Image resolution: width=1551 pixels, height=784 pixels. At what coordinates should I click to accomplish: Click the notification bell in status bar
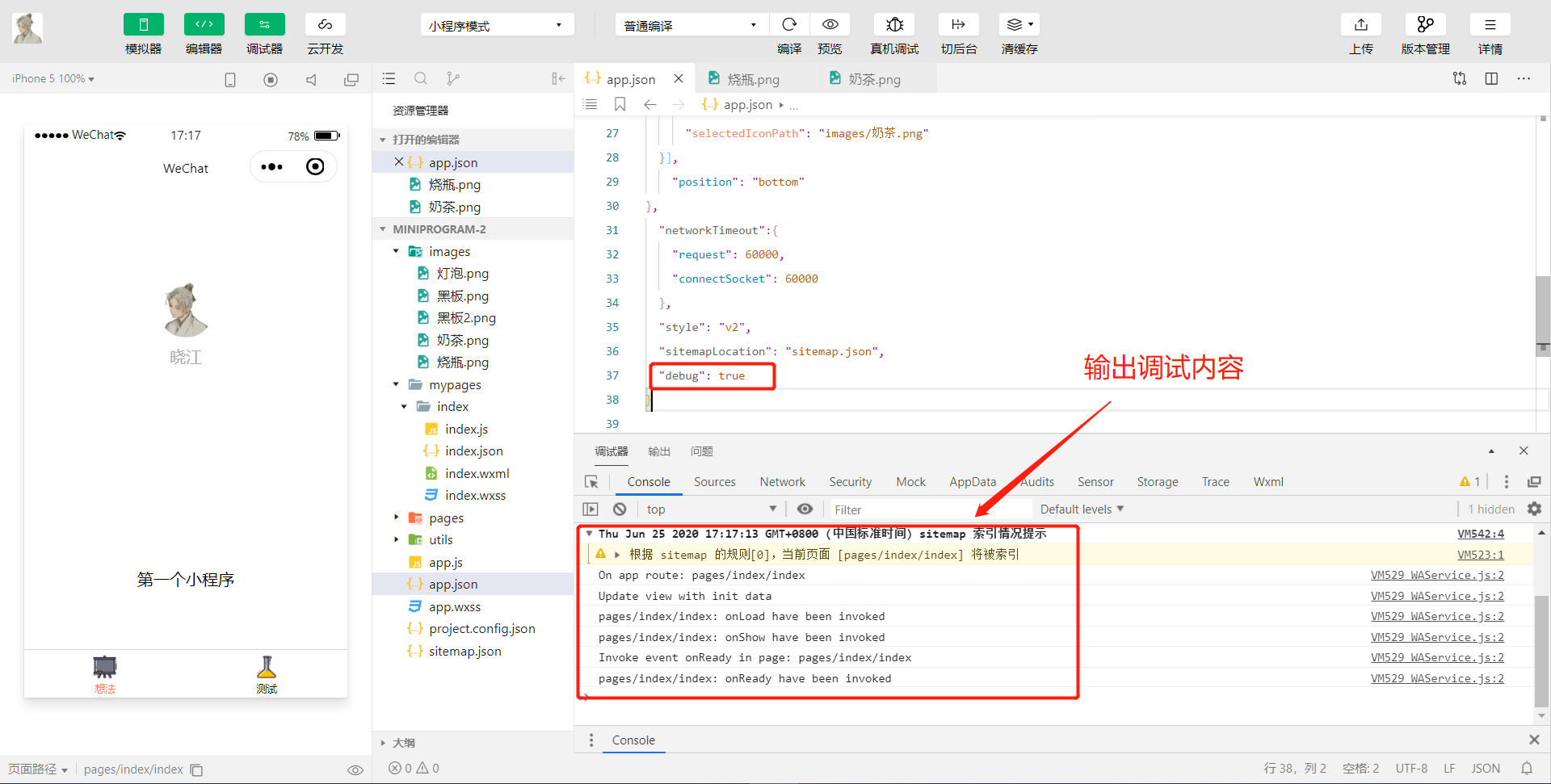(1527, 769)
